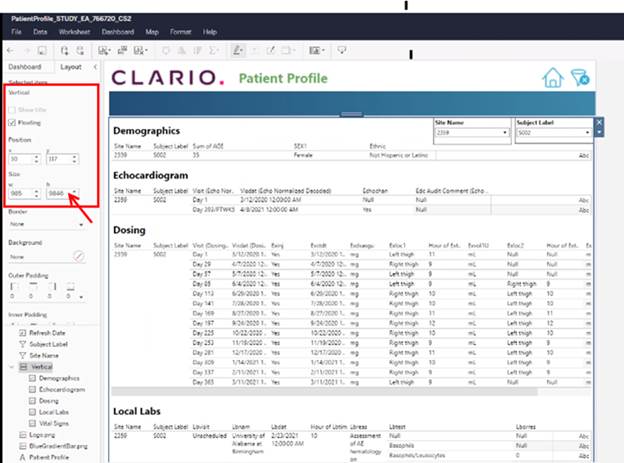Open the Dashboard menu
The image size is (624, 463).
[x=118, y=32]
